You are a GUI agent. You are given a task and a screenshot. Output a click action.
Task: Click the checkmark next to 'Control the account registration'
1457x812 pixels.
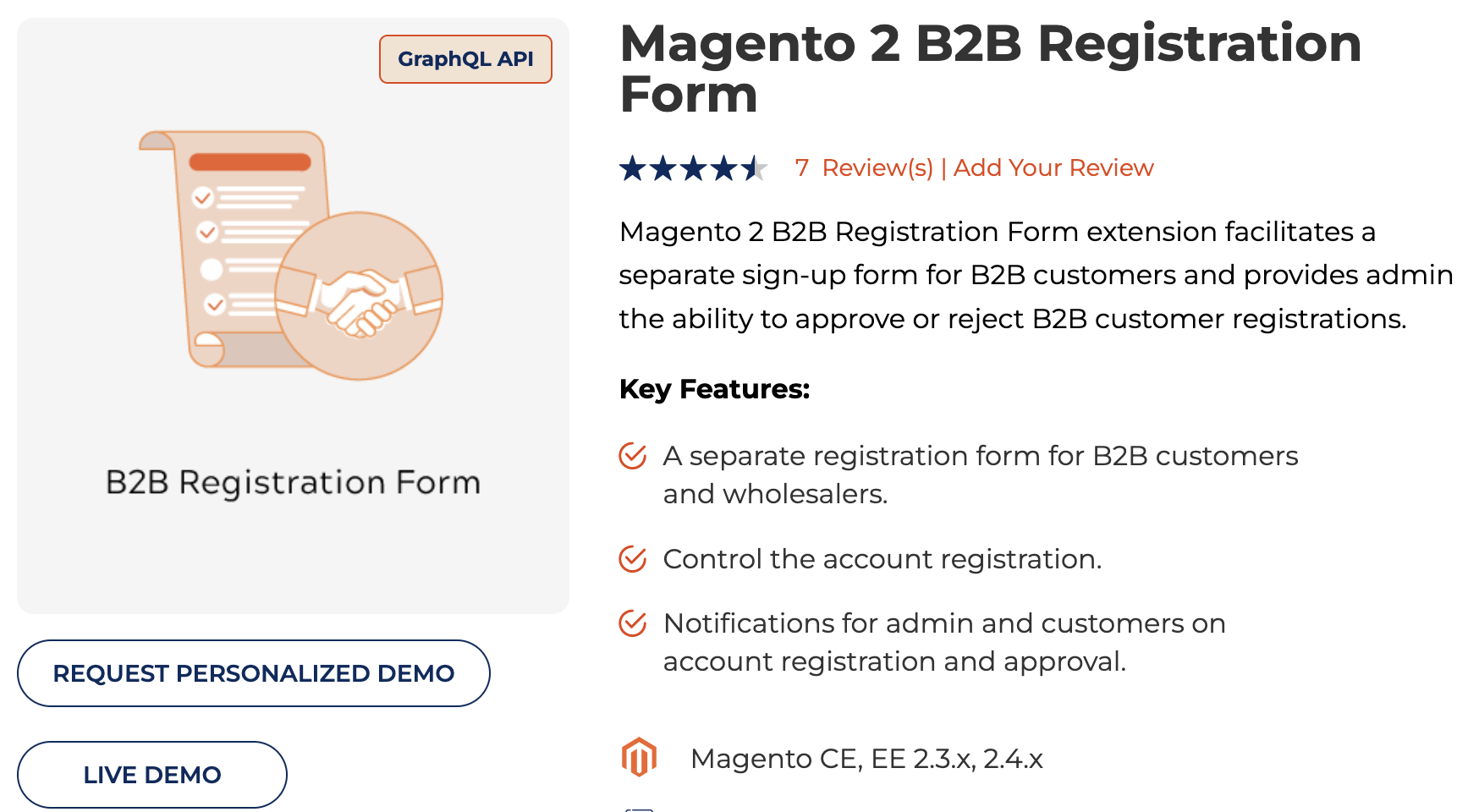[631, 559]
